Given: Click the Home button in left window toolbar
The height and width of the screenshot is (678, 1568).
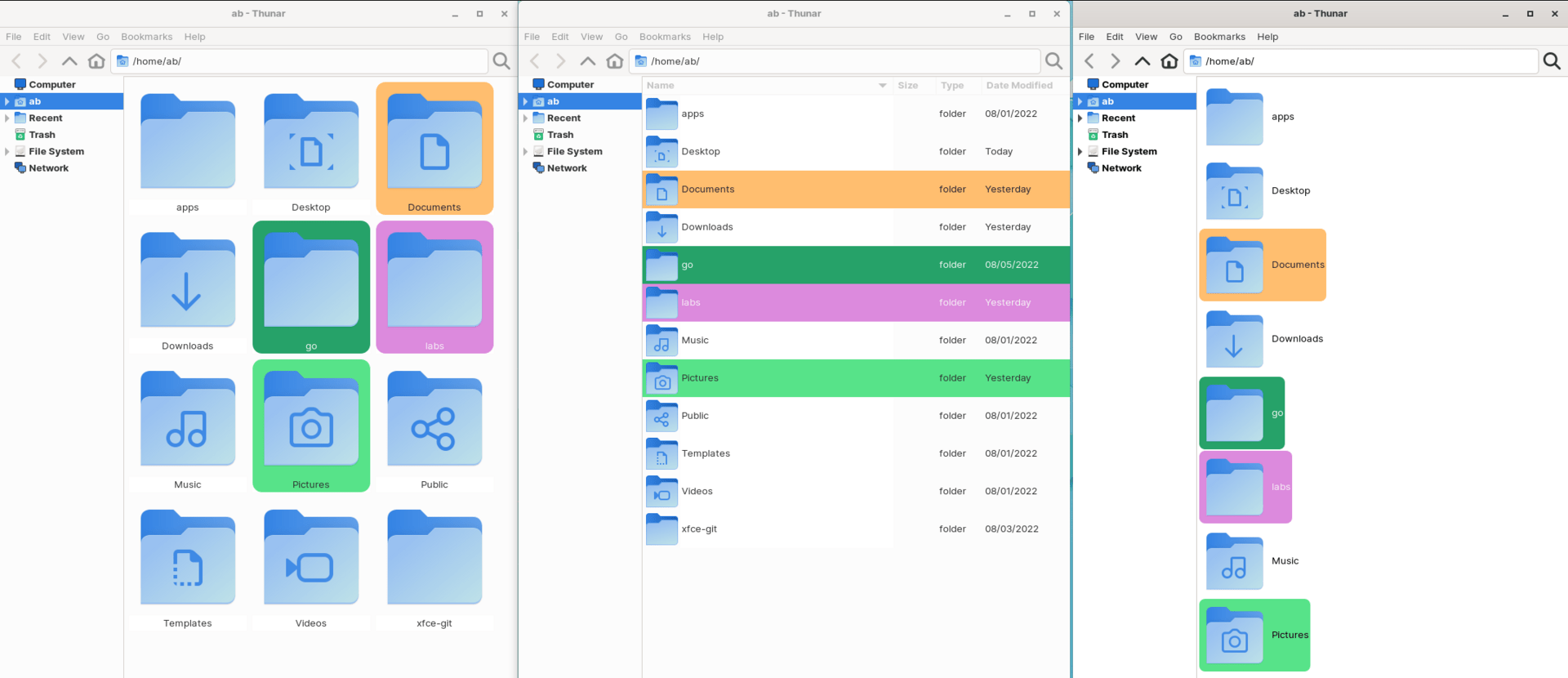Looking at the screenshot, I should pyautogui.click(x=96, y=61).
